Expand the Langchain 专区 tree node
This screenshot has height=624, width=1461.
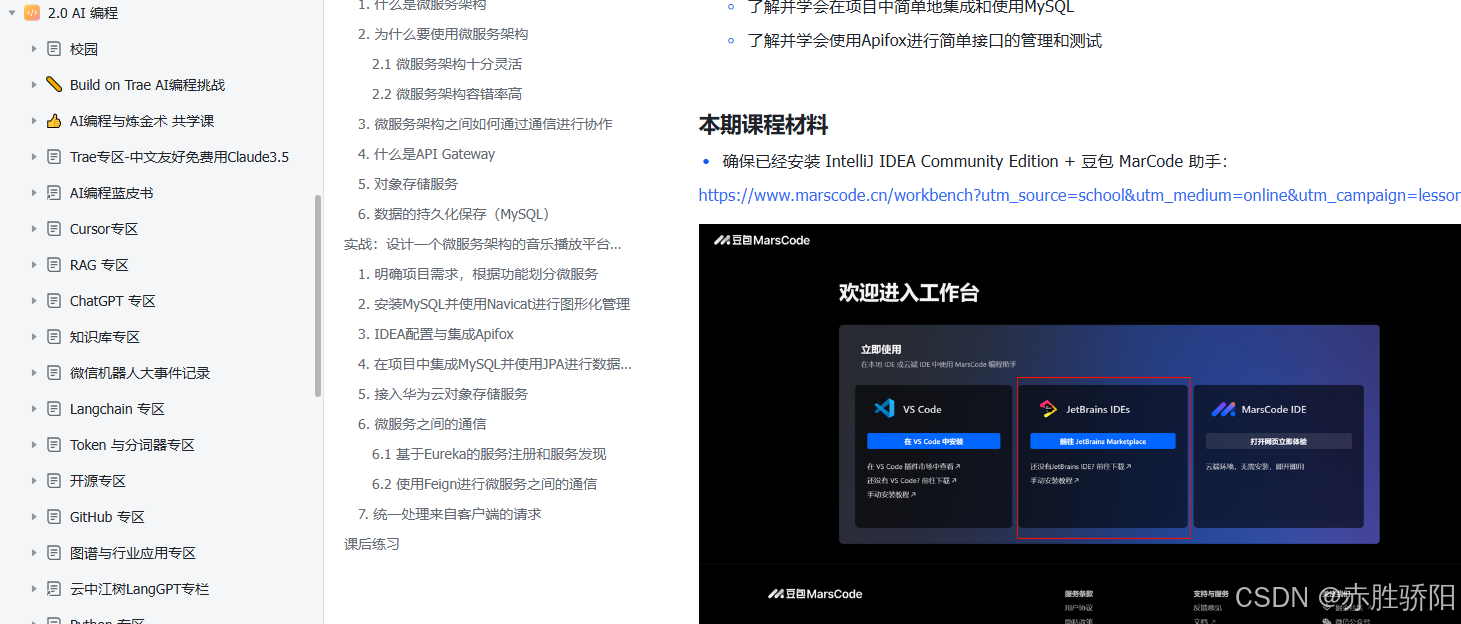(x=34, y=409)
